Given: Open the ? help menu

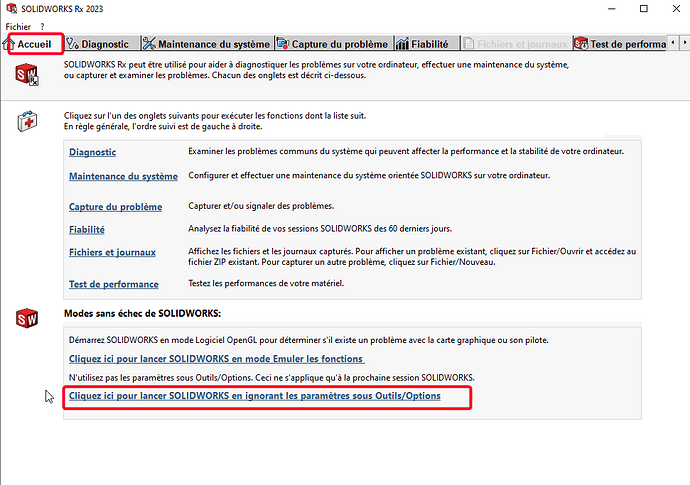Looking at the screenshot, I should coord(42,27).
